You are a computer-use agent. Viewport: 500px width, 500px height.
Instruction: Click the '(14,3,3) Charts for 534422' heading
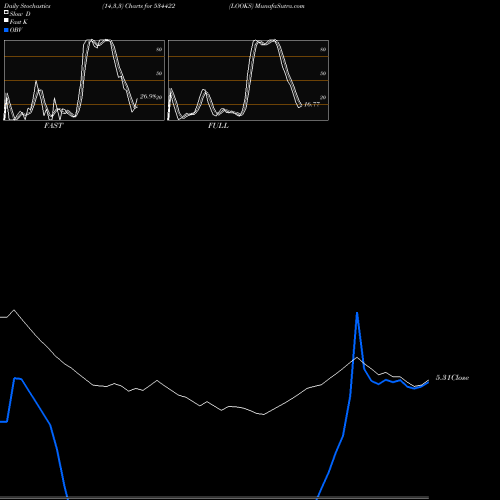[x=138, y=6]
